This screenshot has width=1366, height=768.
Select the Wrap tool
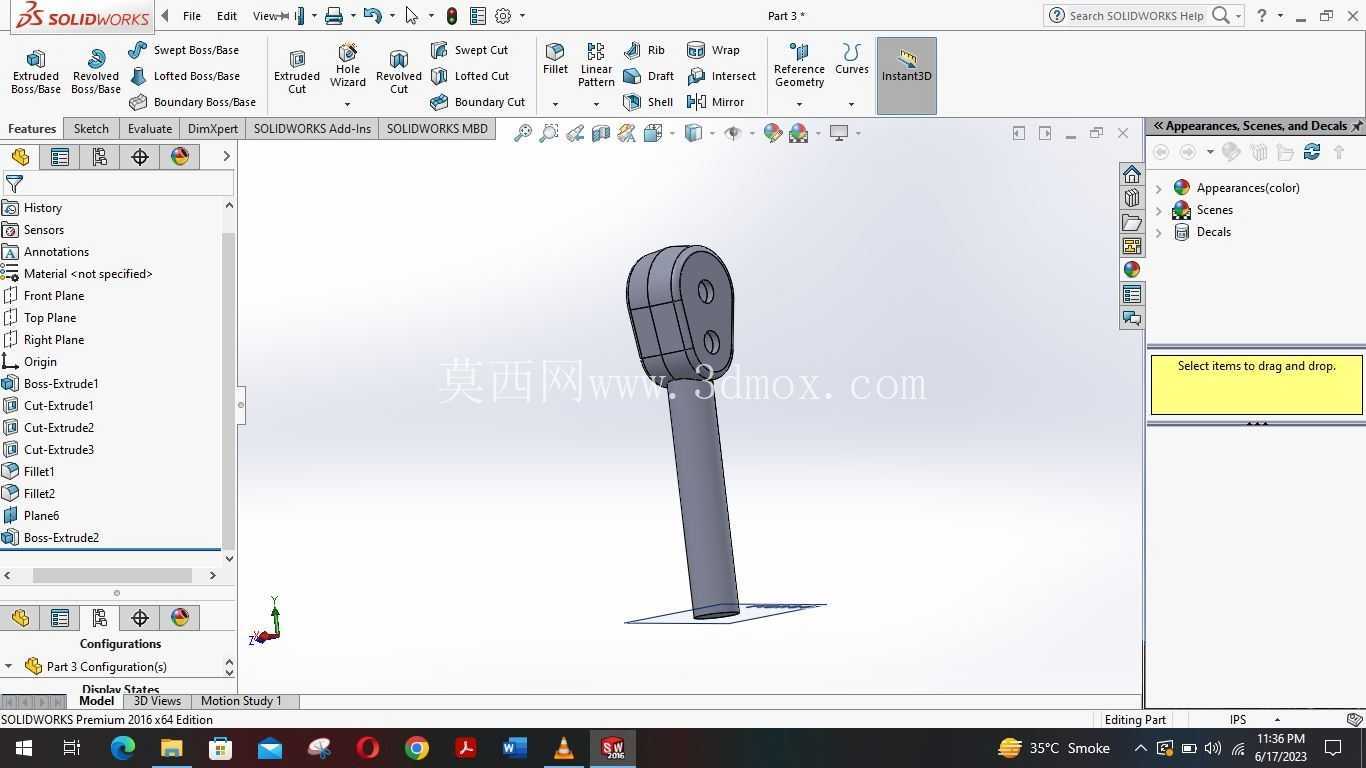click(713, 50)
